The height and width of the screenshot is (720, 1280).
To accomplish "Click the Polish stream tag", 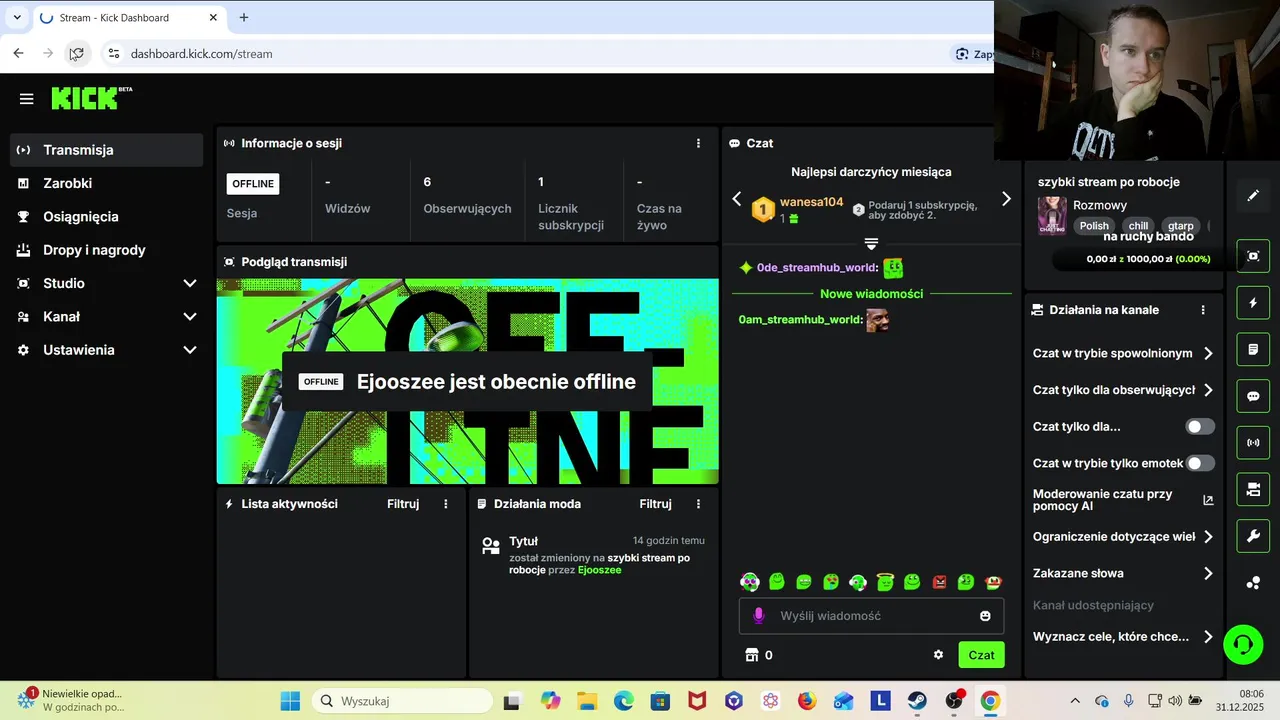I will [x=1094, y=226].
